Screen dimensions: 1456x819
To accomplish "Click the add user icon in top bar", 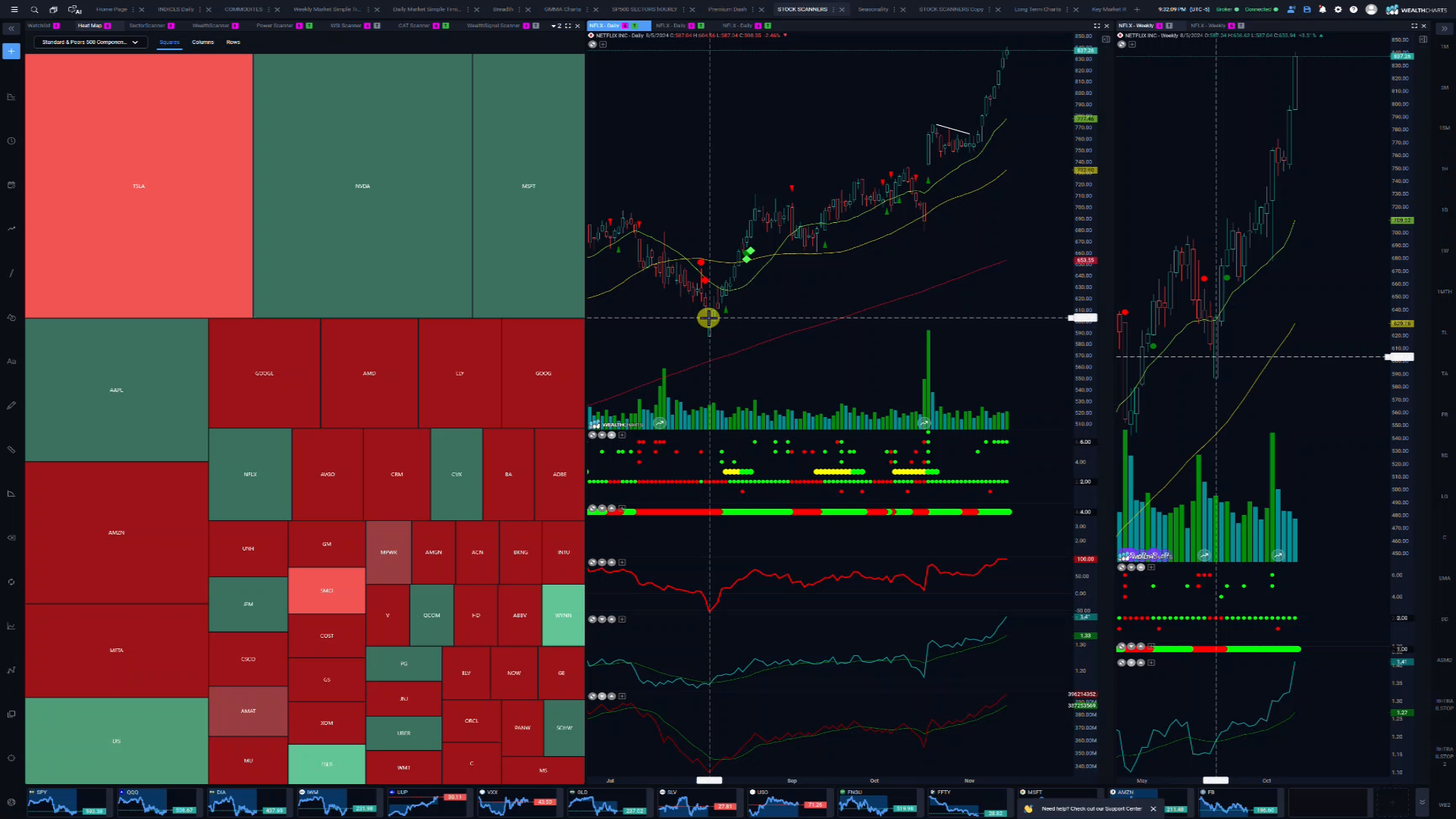I will click(1291, 10).
